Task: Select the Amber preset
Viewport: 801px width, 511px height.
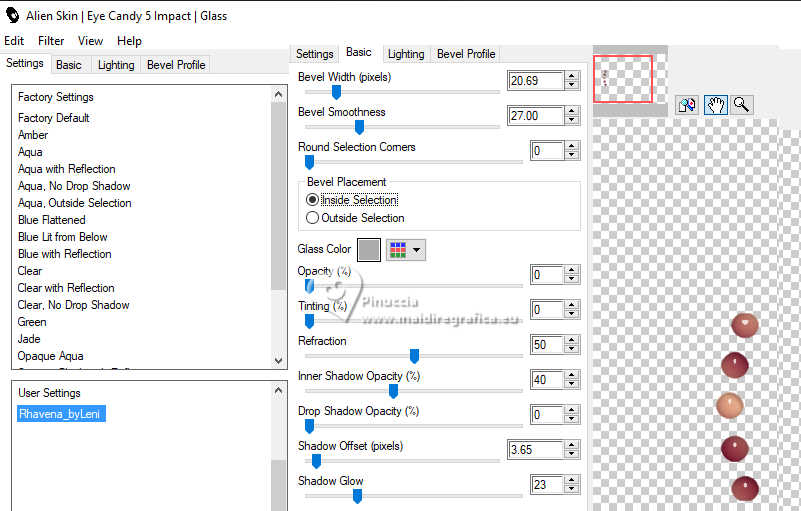Action: tap(33, 135)
